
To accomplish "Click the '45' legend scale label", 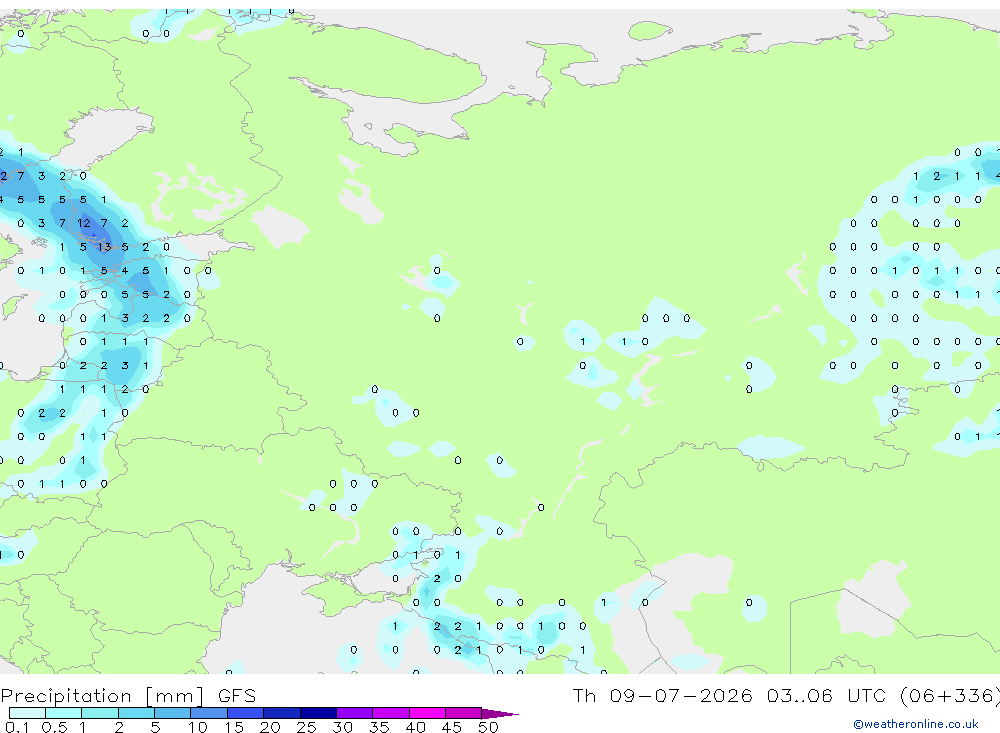I will pos(452,727).
